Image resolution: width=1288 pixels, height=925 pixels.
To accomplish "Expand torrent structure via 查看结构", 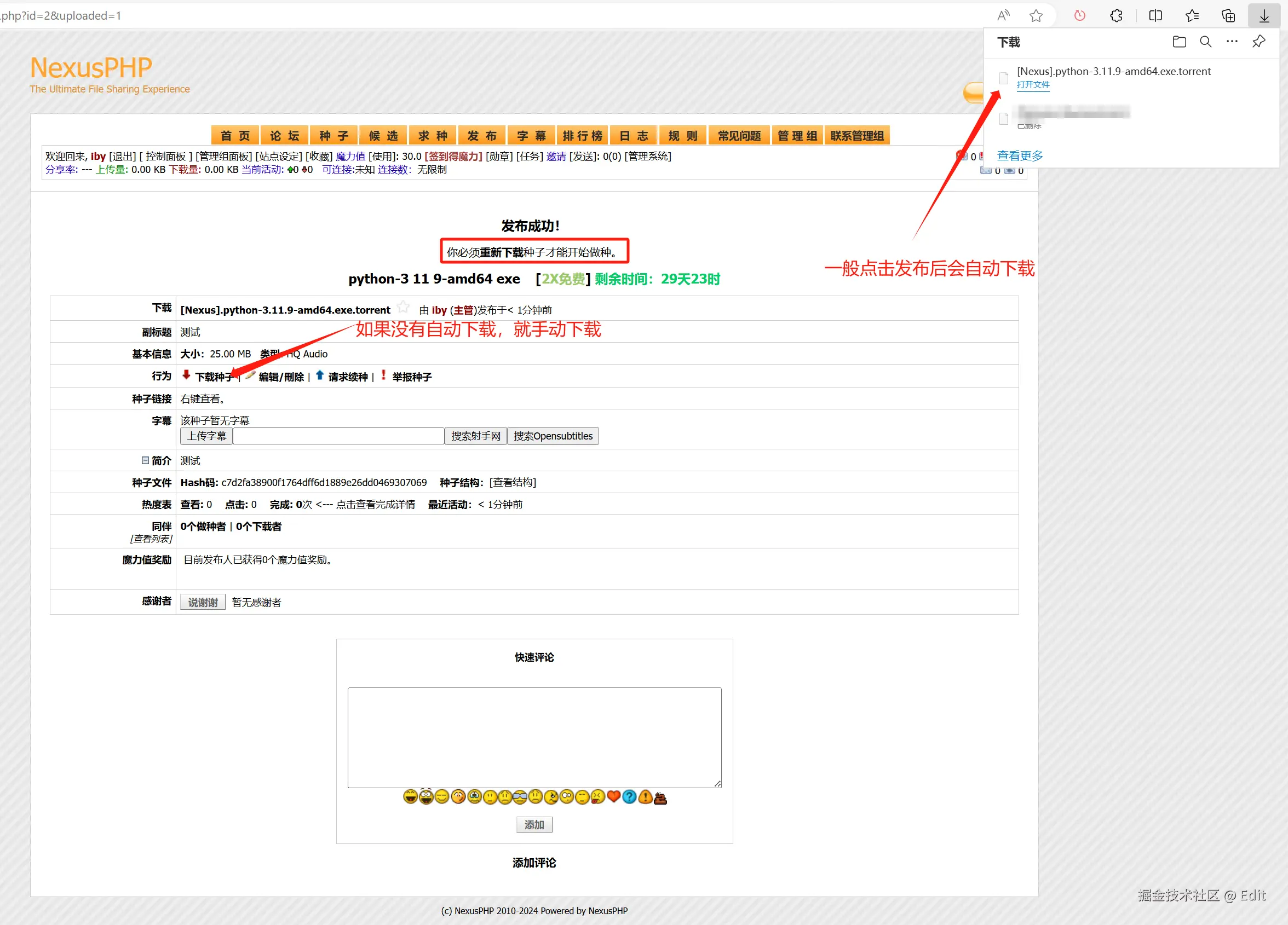I will click(x=512, y=482).
